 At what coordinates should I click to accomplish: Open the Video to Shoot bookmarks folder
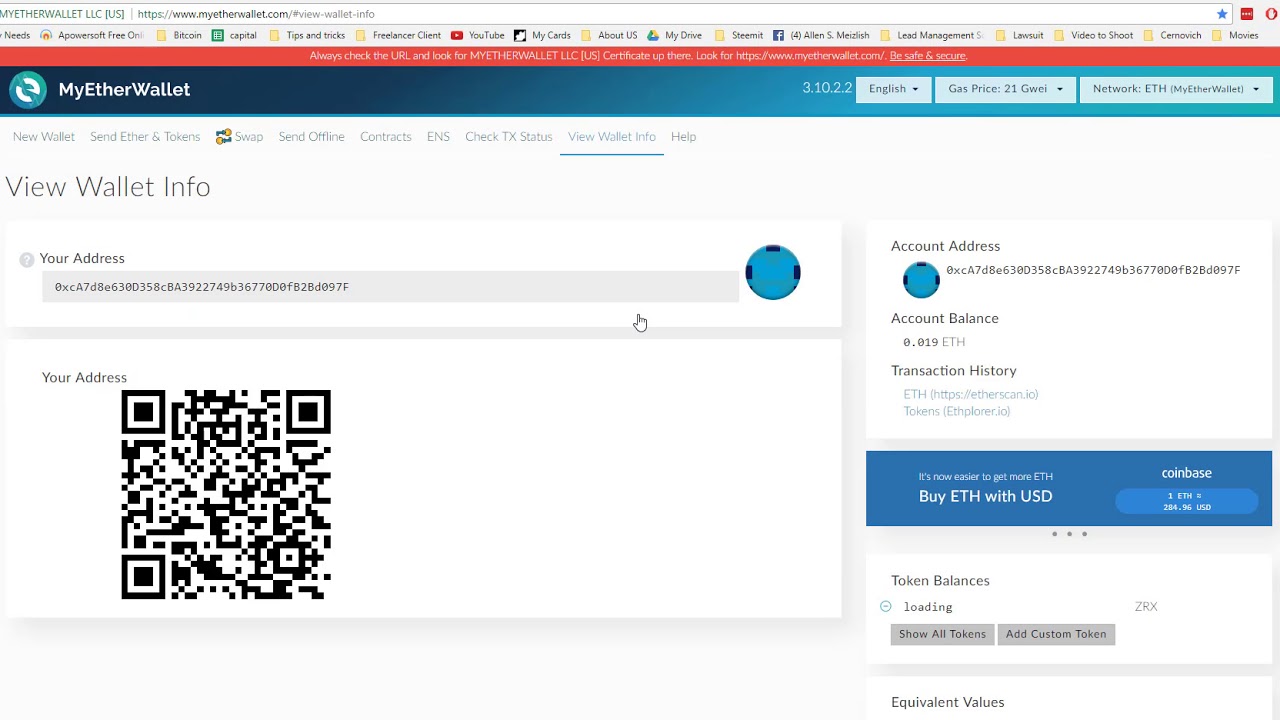[1093, 35]
